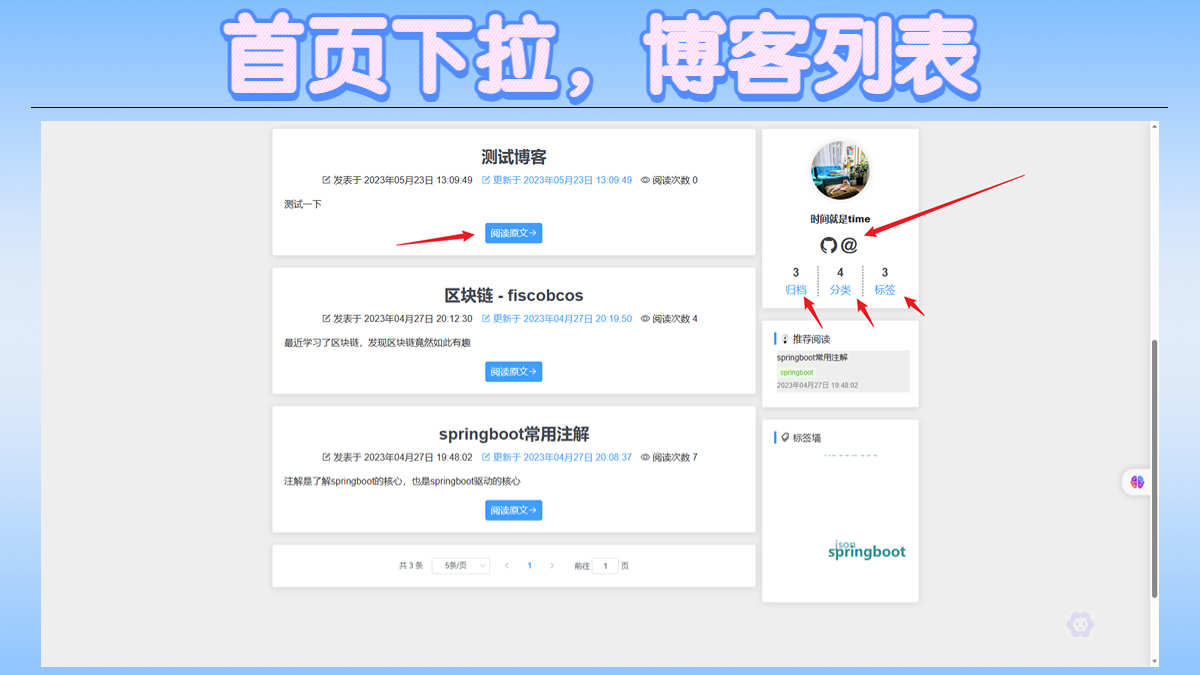Select page number 1 in pagination
Screen dimensions: 1200x675
[529, 566]
